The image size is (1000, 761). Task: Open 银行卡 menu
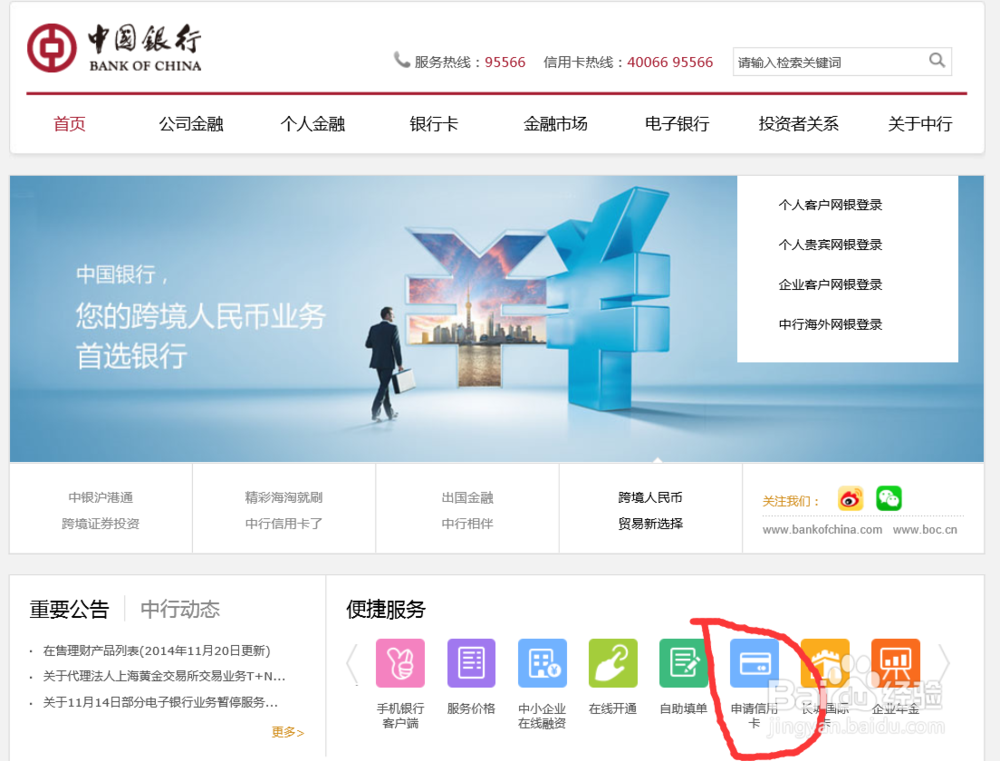(434, 124)
